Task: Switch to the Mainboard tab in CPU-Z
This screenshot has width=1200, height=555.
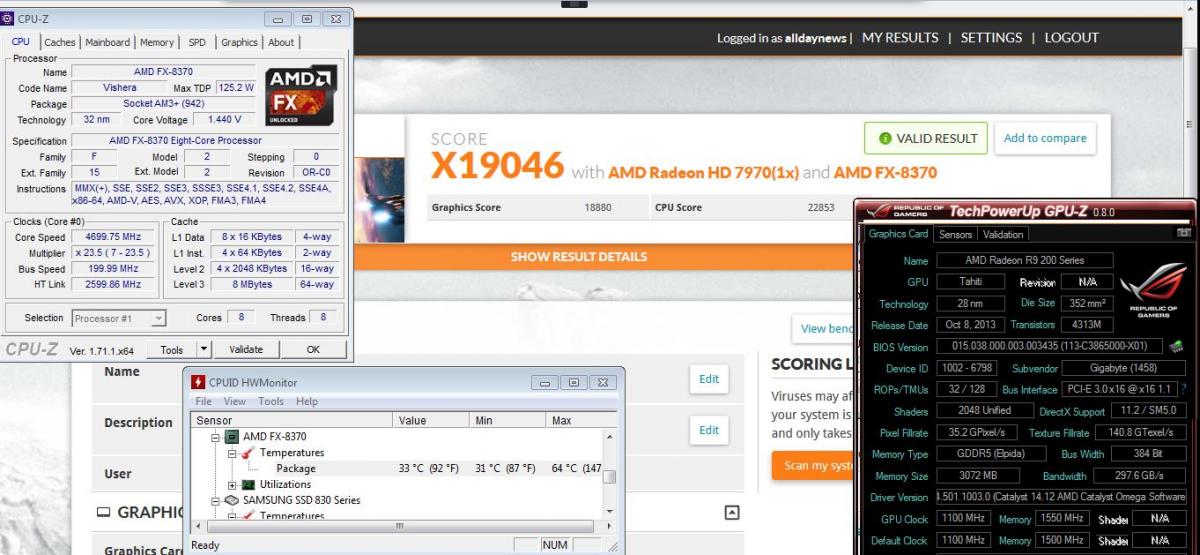Action: coord(107,42)
